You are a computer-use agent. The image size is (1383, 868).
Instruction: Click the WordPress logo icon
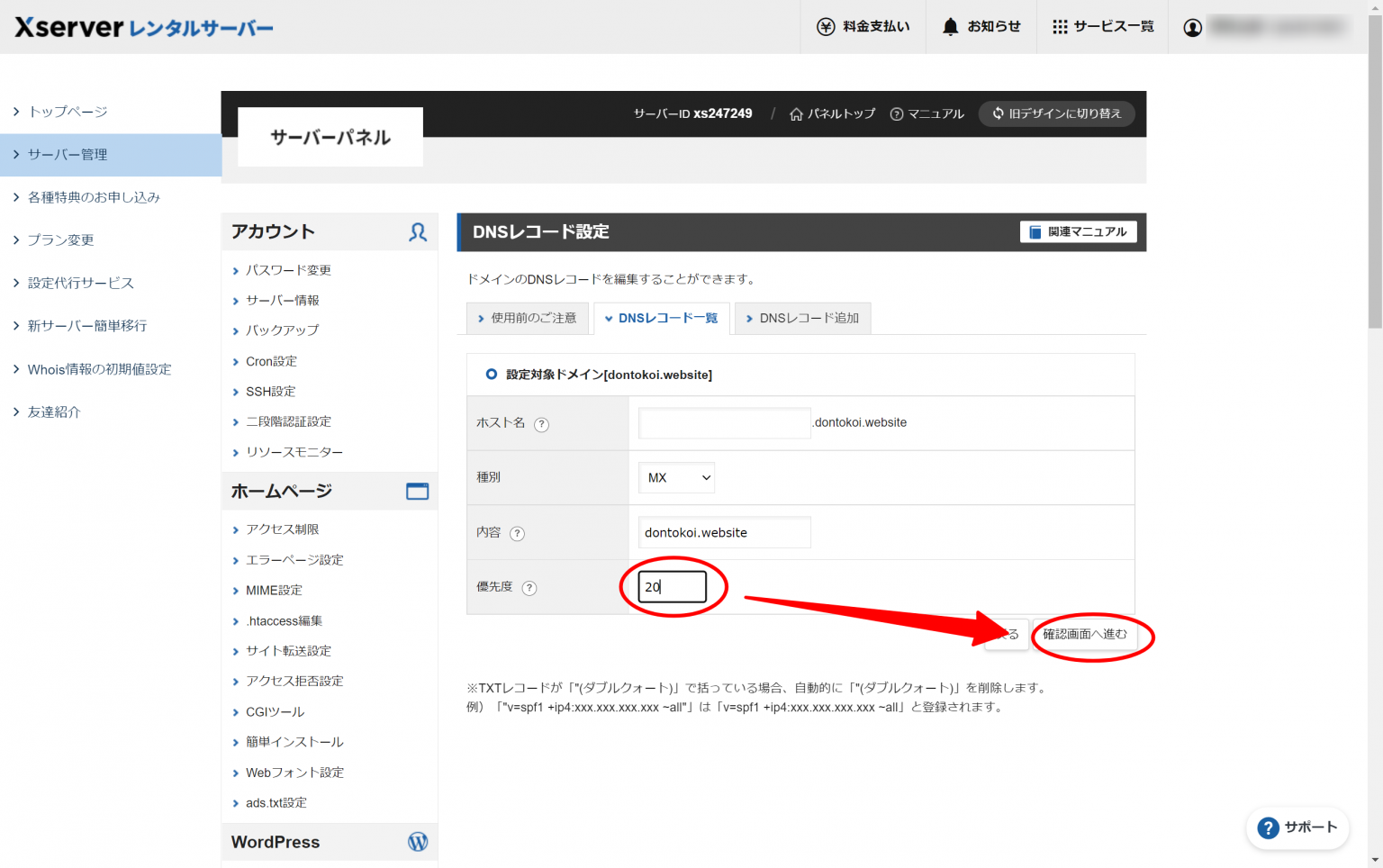tap(417, 841)
